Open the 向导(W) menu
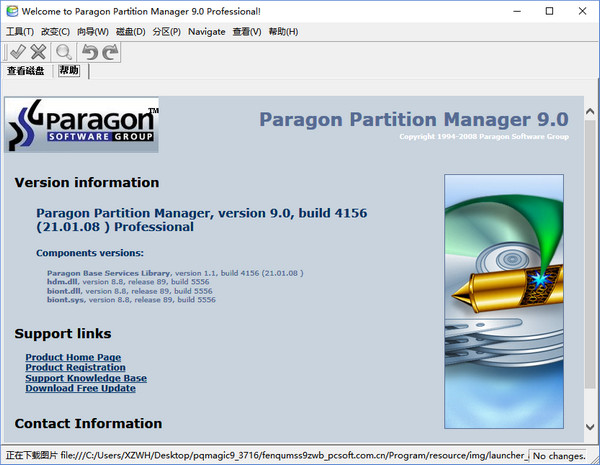 click(x=93, y=32)
